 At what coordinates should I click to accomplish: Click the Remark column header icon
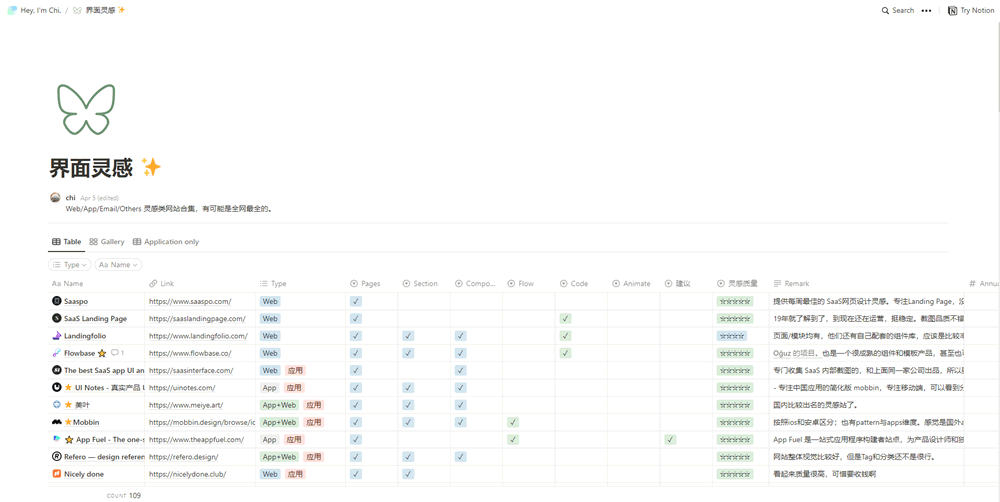(777, 284)
